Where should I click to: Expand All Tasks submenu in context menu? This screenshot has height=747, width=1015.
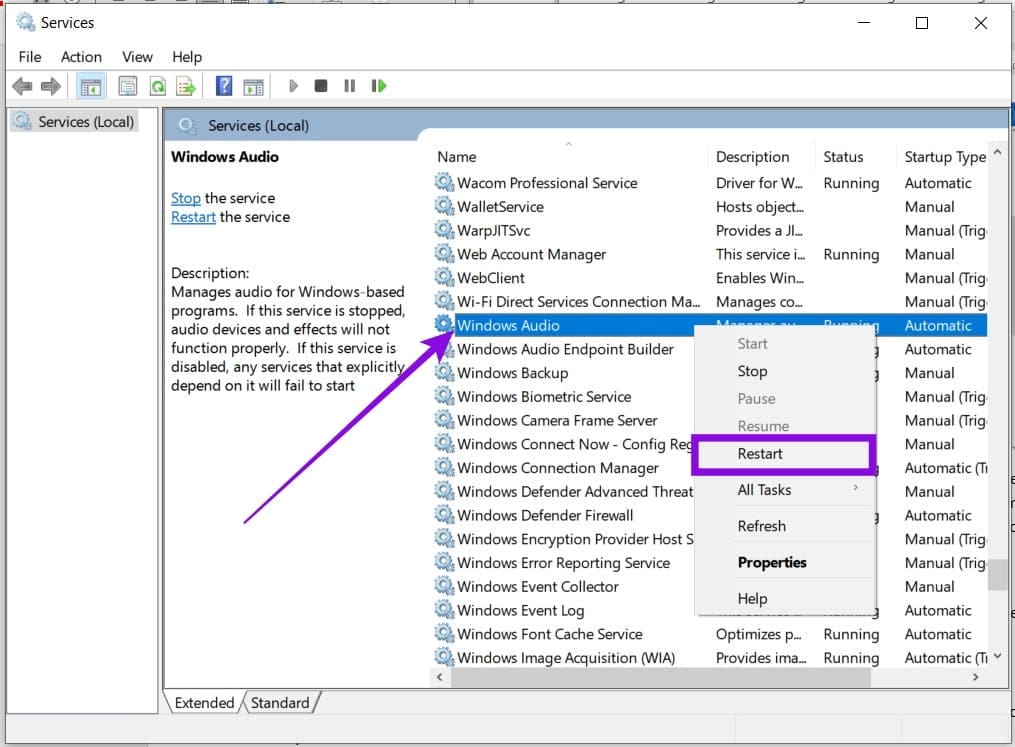pyautogui.click(x=764, y=489)
